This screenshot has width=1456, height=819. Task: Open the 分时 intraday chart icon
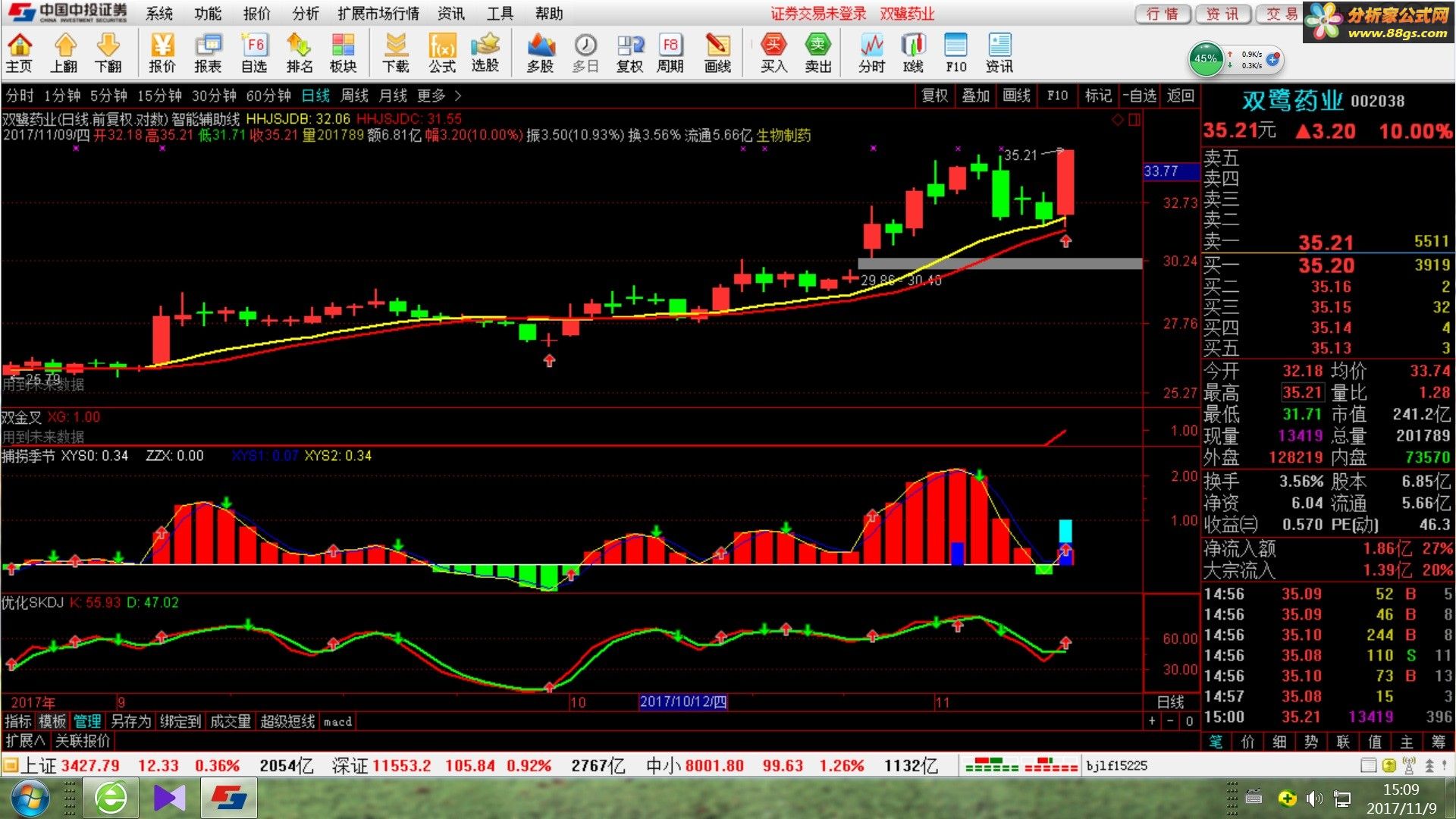point(871,53)
